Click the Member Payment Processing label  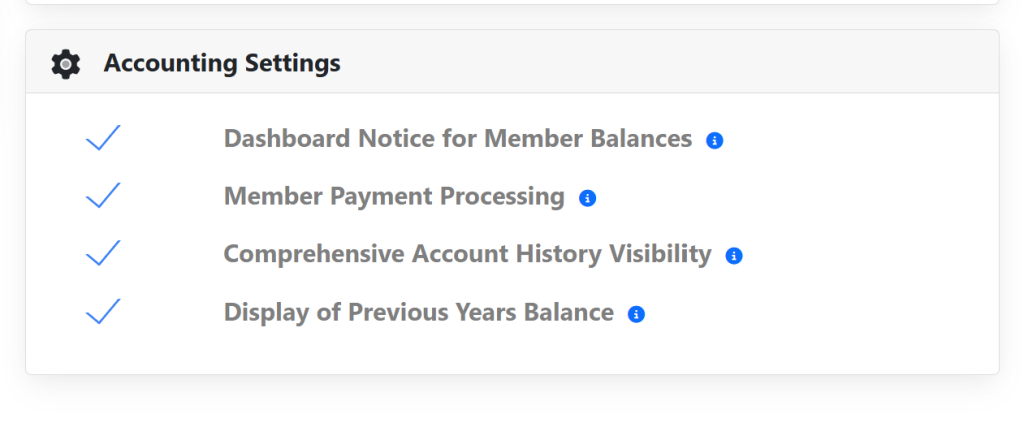[x=394, y=197]
